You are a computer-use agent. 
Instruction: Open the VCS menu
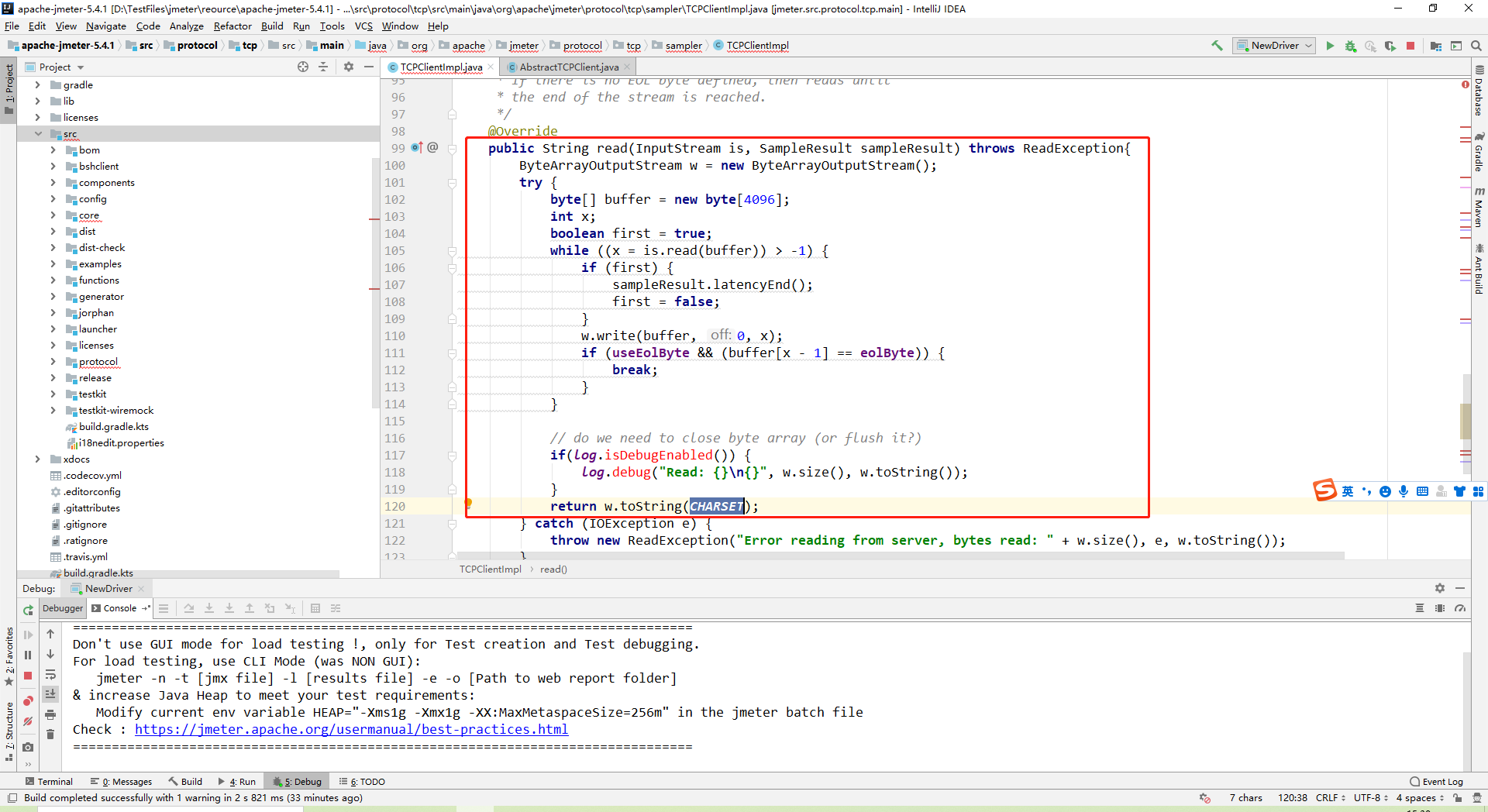coord(363,26)
